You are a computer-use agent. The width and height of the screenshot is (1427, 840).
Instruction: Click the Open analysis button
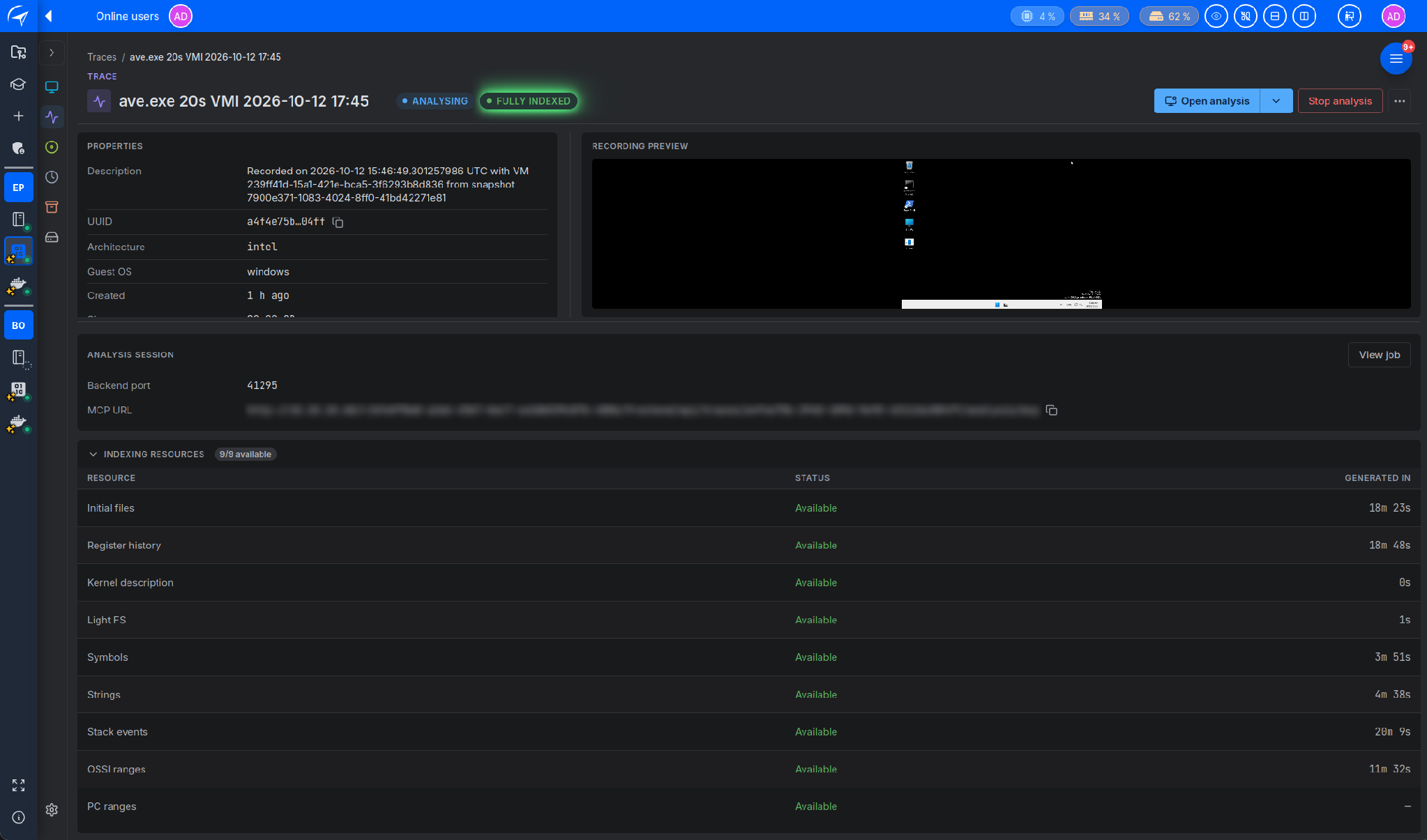click(1207, 101)
